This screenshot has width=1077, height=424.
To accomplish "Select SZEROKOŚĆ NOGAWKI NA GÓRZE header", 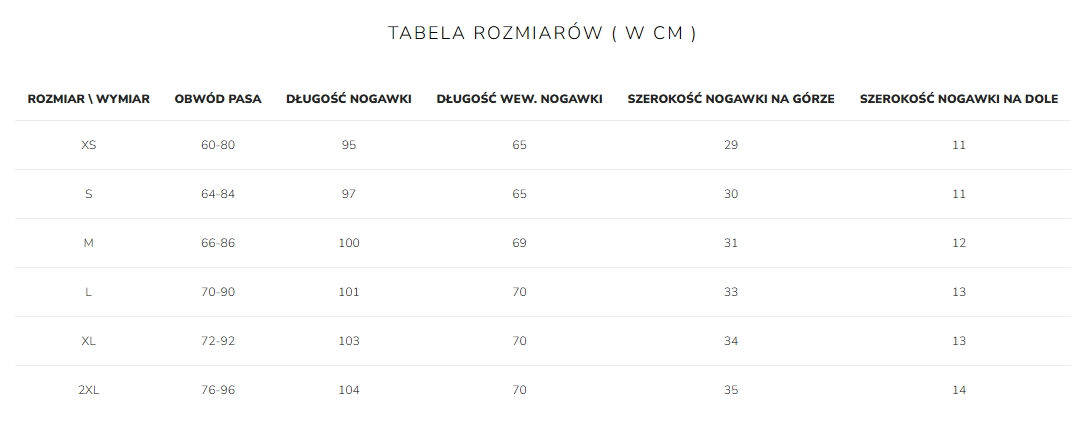I will tap(731, 99).
